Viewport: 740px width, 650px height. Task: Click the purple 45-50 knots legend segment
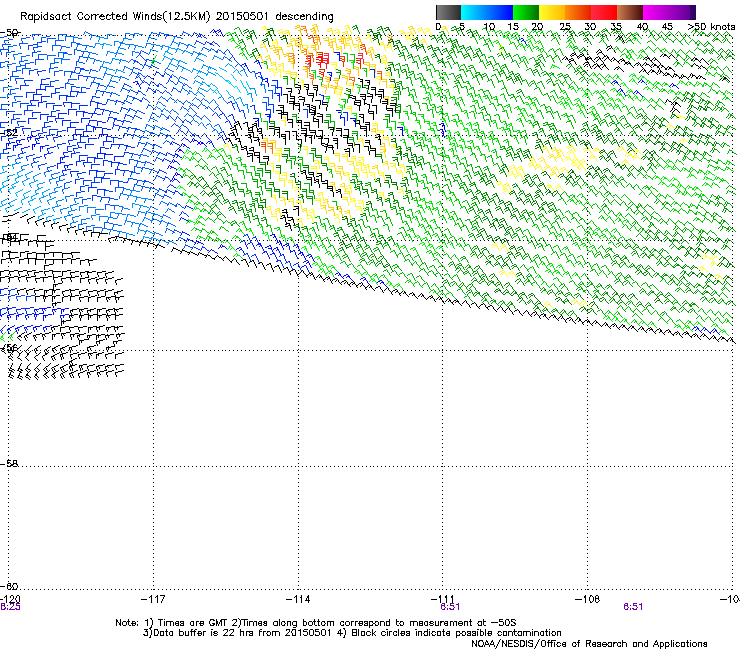coord(682,12)
